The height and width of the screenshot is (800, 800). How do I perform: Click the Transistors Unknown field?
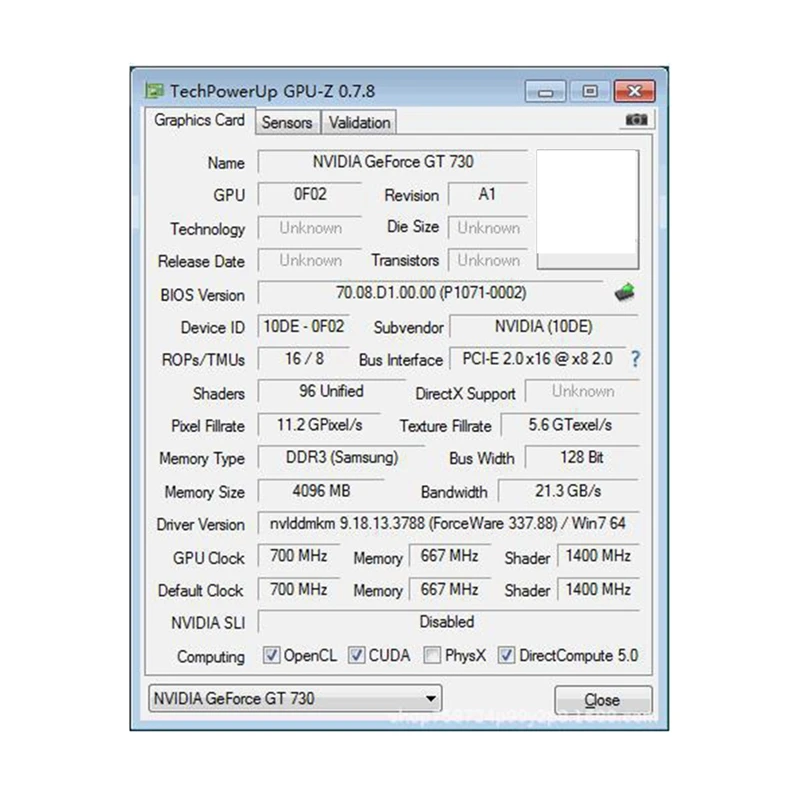coord(487,260)
